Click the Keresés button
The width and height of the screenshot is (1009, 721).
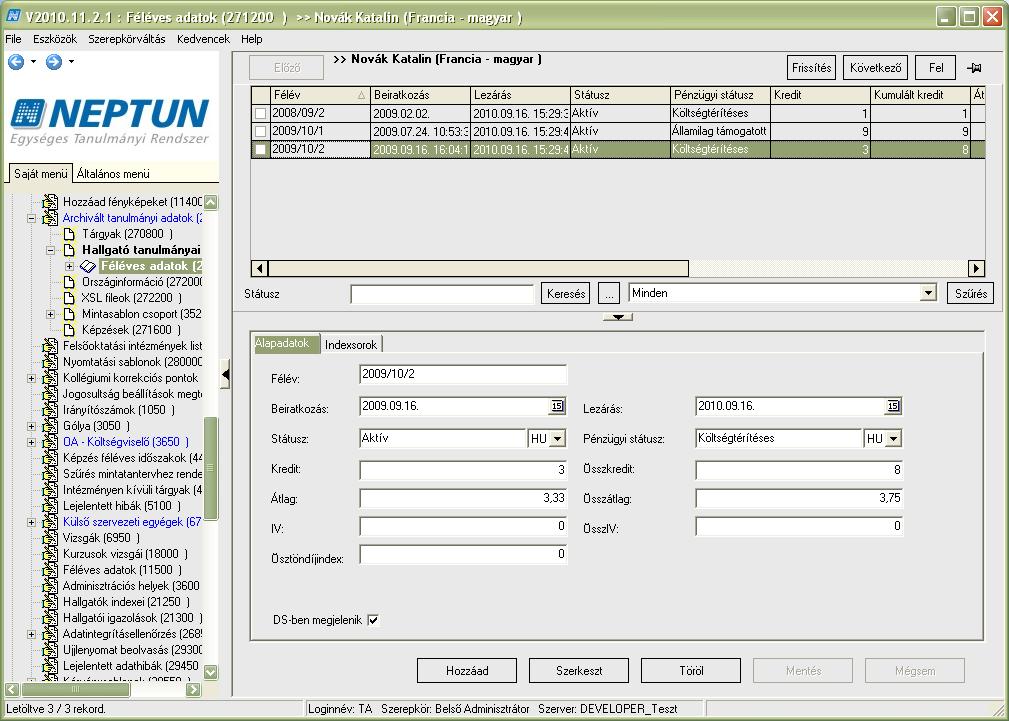point(566,294)
